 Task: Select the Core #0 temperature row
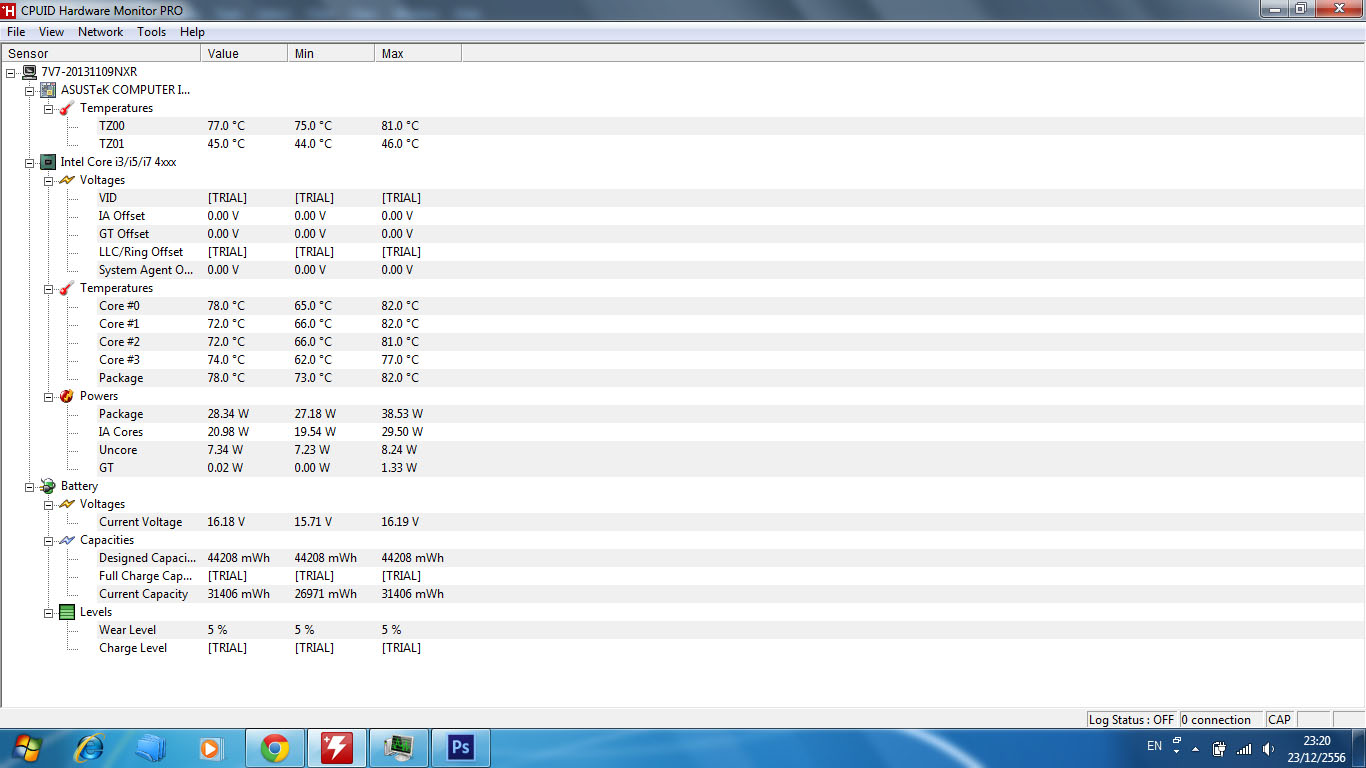coord(682,306)
